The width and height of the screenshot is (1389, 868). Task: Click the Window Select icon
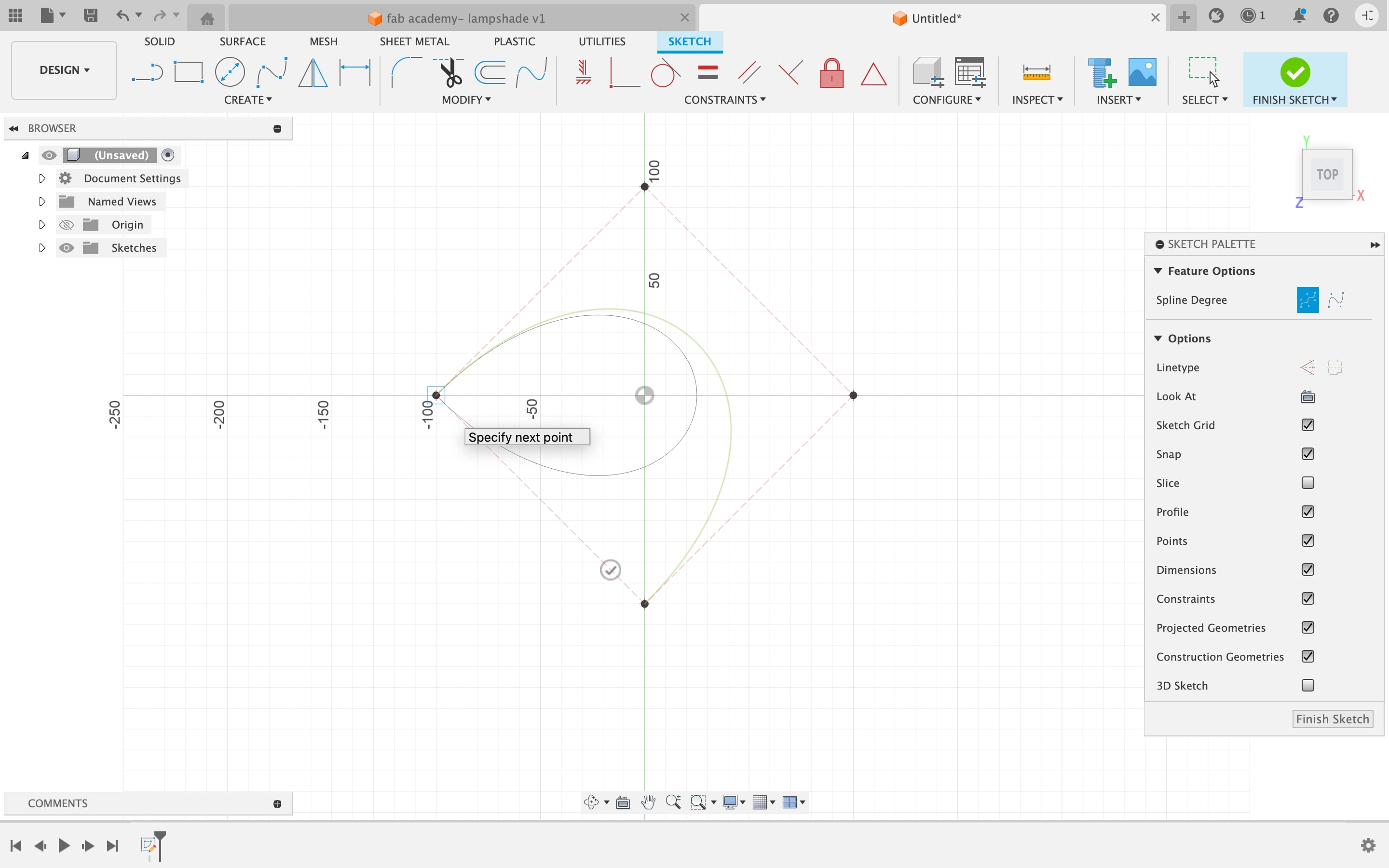[1204, 71]
